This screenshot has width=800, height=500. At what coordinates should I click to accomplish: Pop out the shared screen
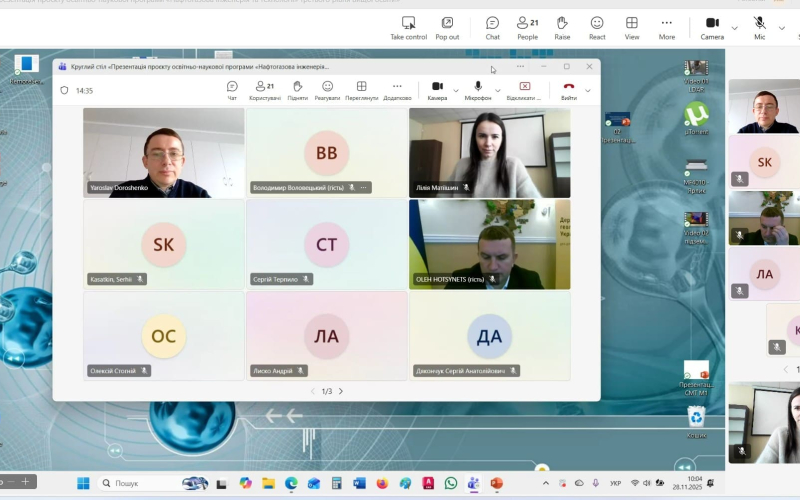(x=447, y=27)
